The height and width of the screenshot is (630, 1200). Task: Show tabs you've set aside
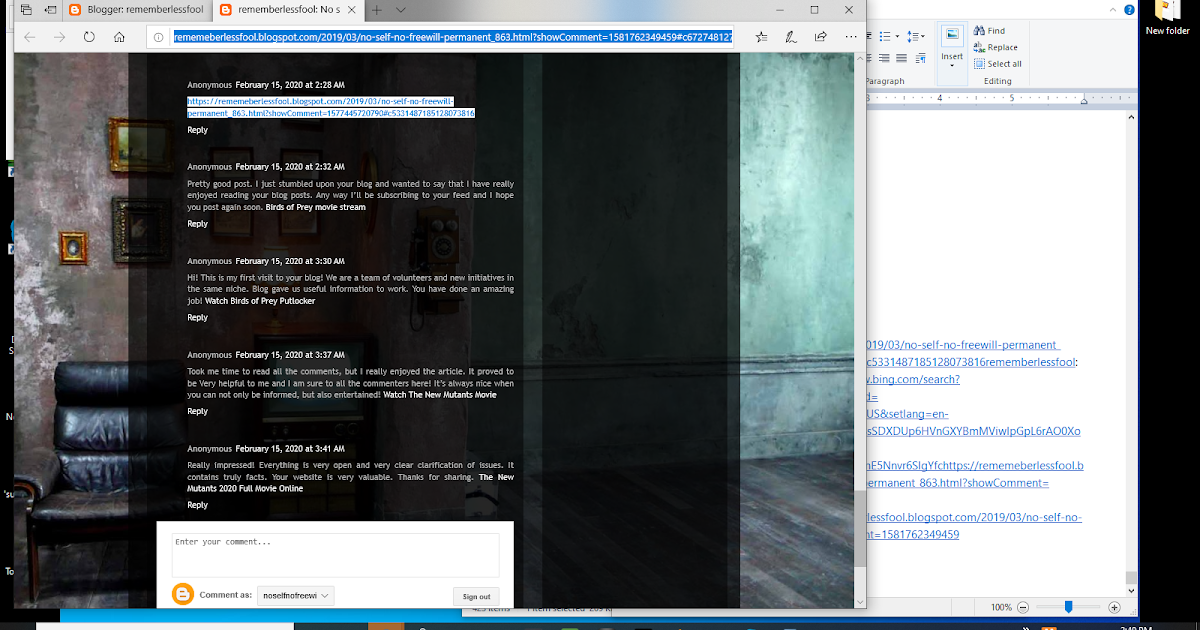26,10
